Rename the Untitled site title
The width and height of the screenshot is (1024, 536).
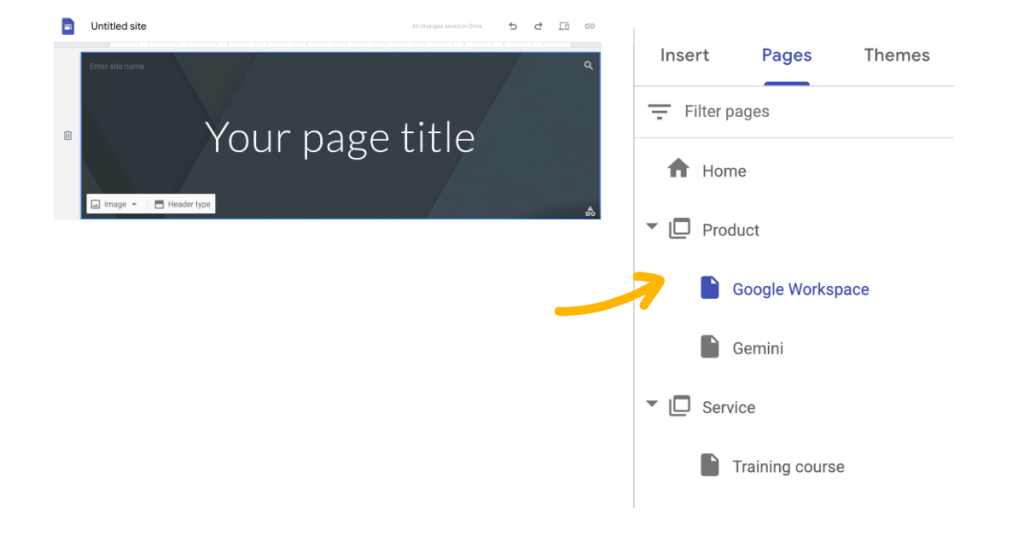[x=118, y=26]
